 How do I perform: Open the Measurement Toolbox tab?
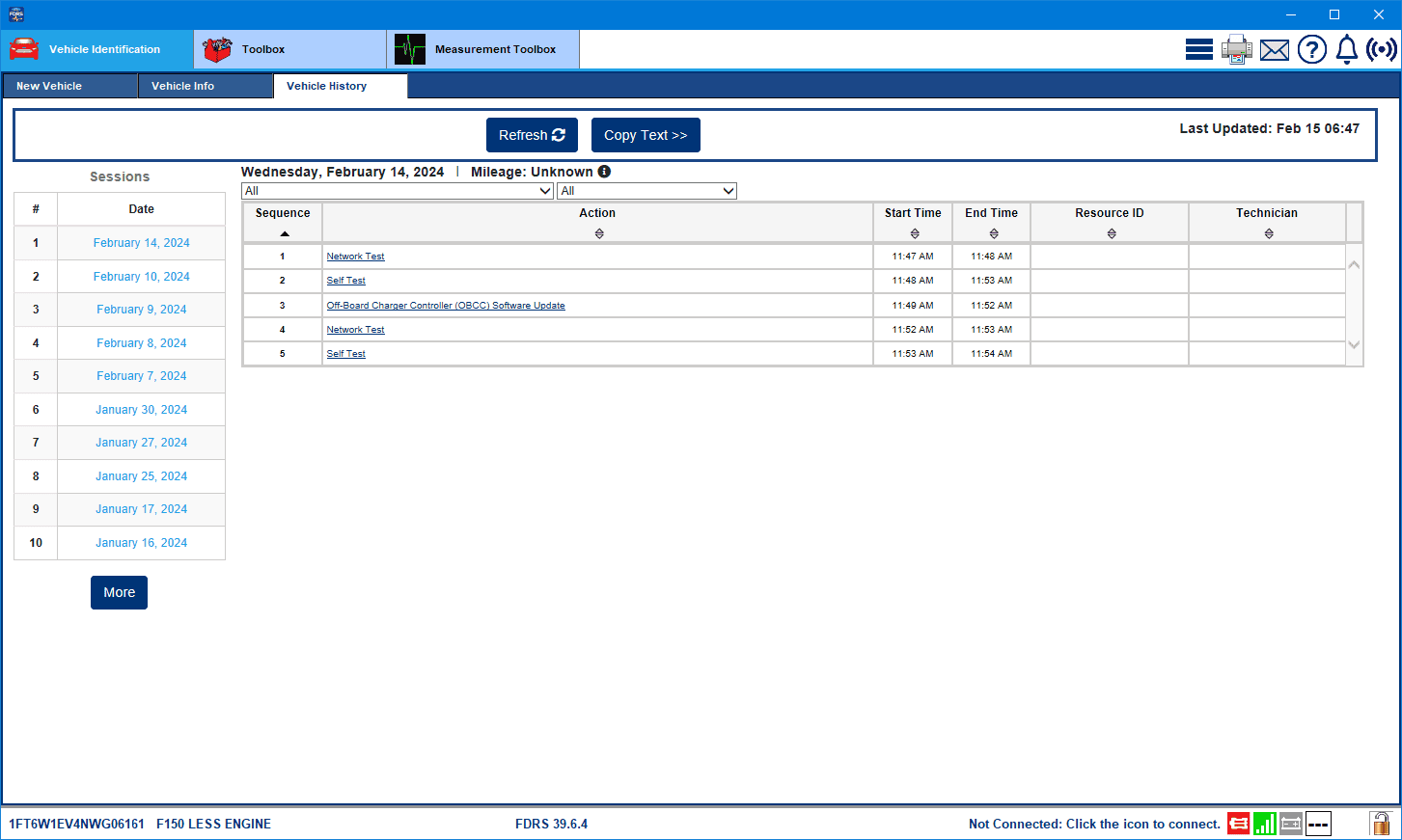[x=482, y=49]
